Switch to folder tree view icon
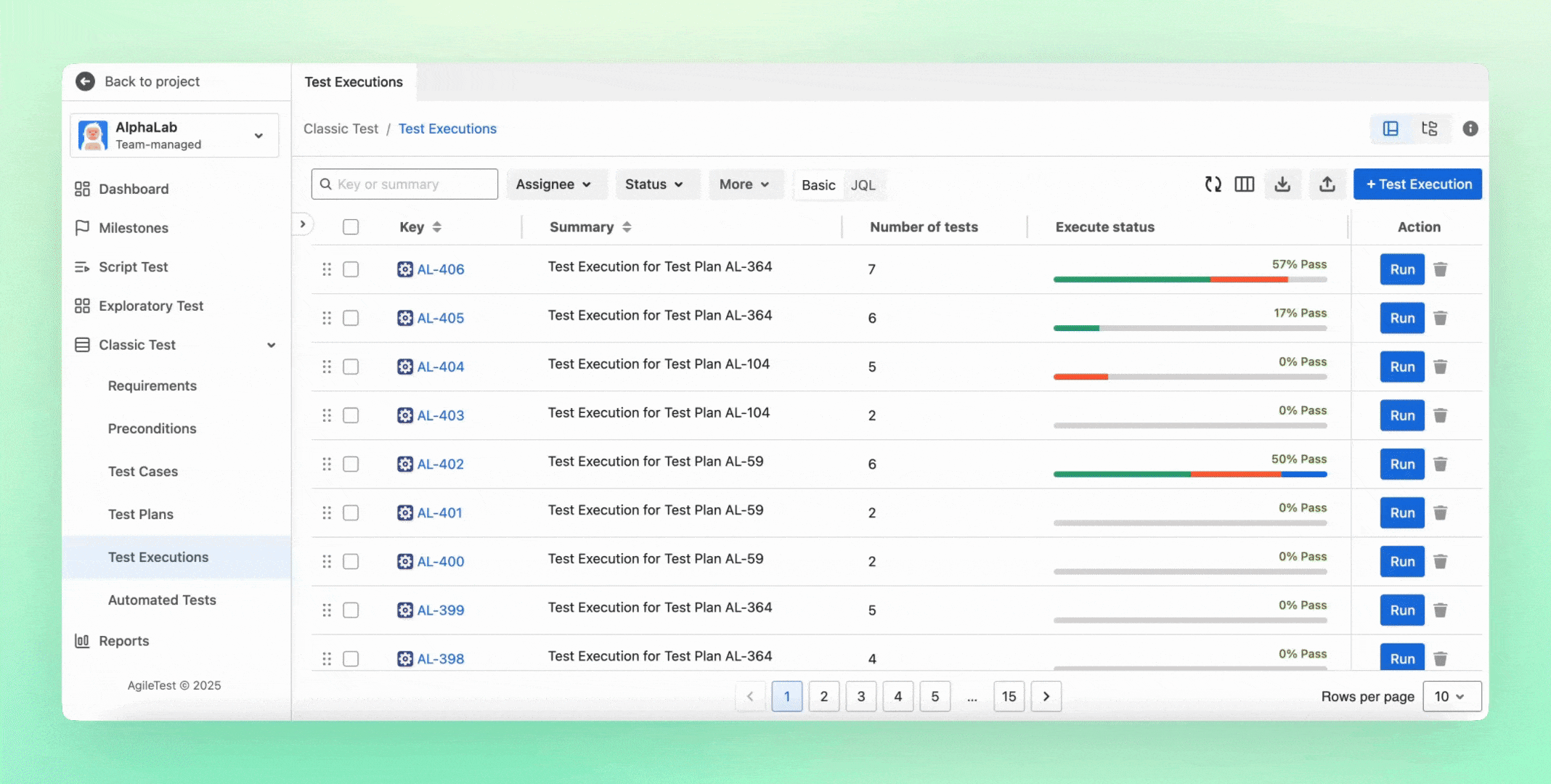Screen dimensions: 1551x784 pyautogui.click(x=1429, y=128)
